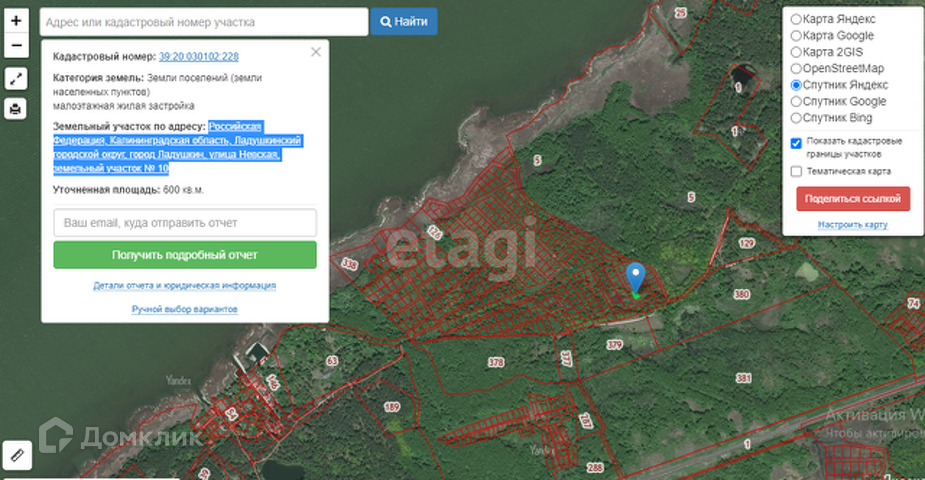Click the Найти search button
This screenshot has height=480, width=925.
pyautogui.click(x=404, y=22)
